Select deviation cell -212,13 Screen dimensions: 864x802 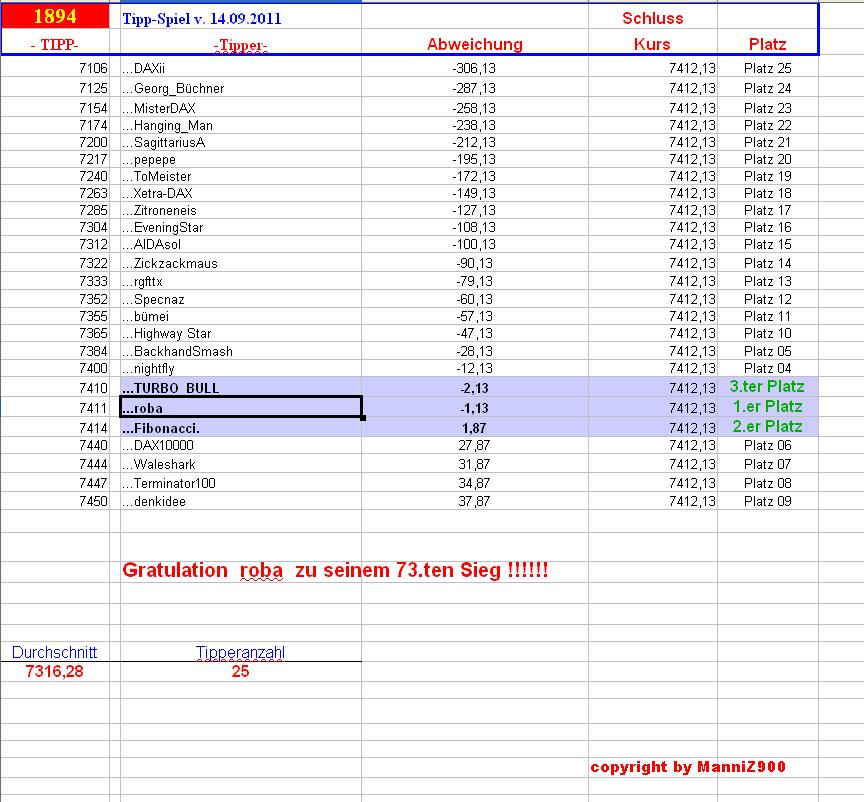pyautogui.click(x=474, y=142)
